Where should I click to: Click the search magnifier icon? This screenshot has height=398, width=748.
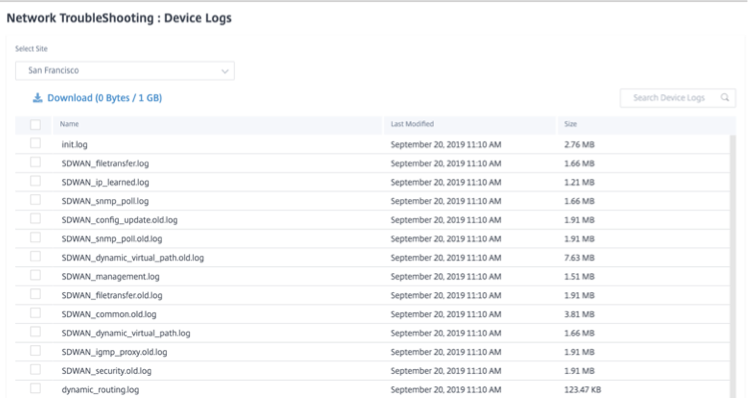(x=725, y=97)
